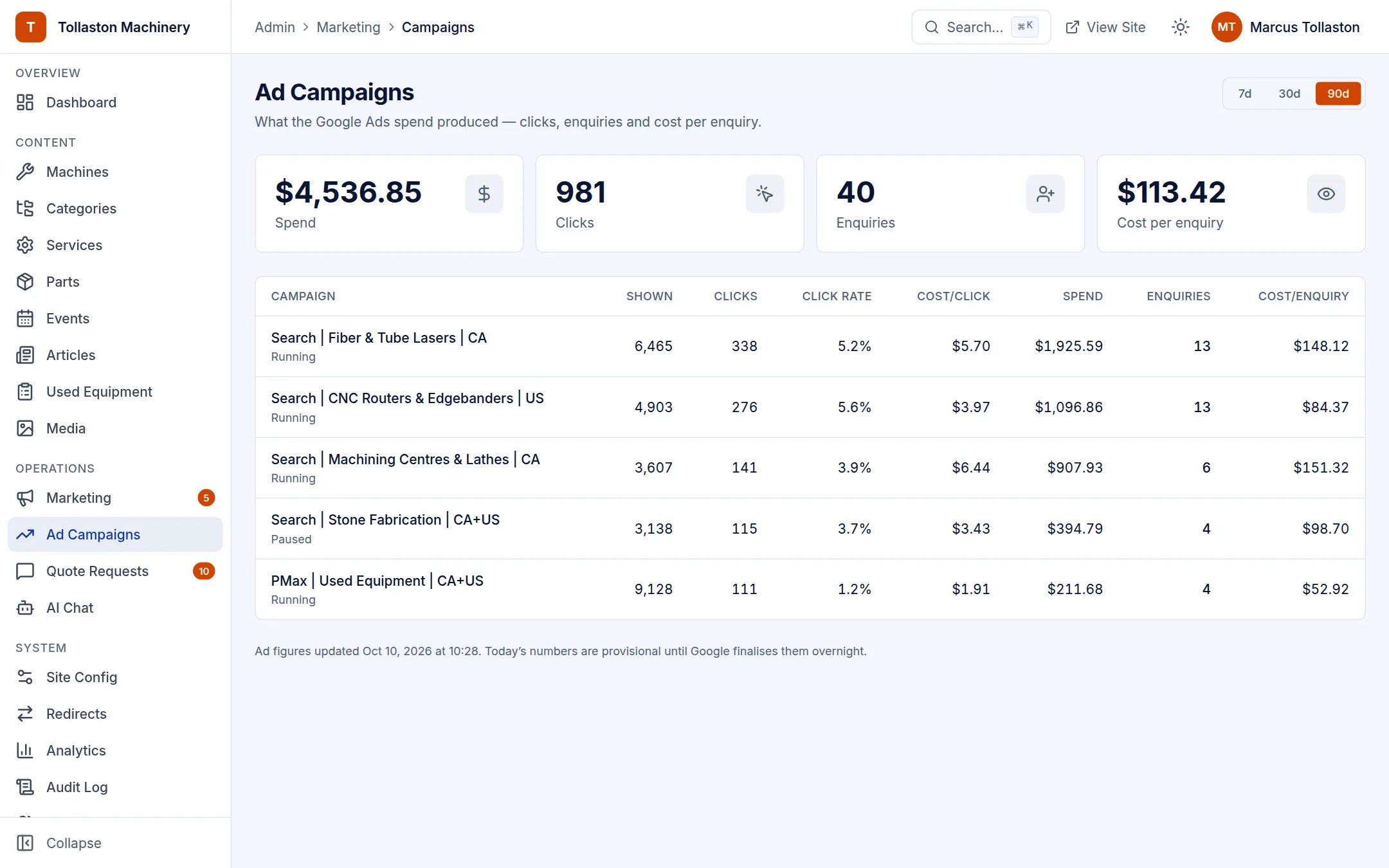Open Categories tree icon
1389x868 pixels.
point(25,208)
